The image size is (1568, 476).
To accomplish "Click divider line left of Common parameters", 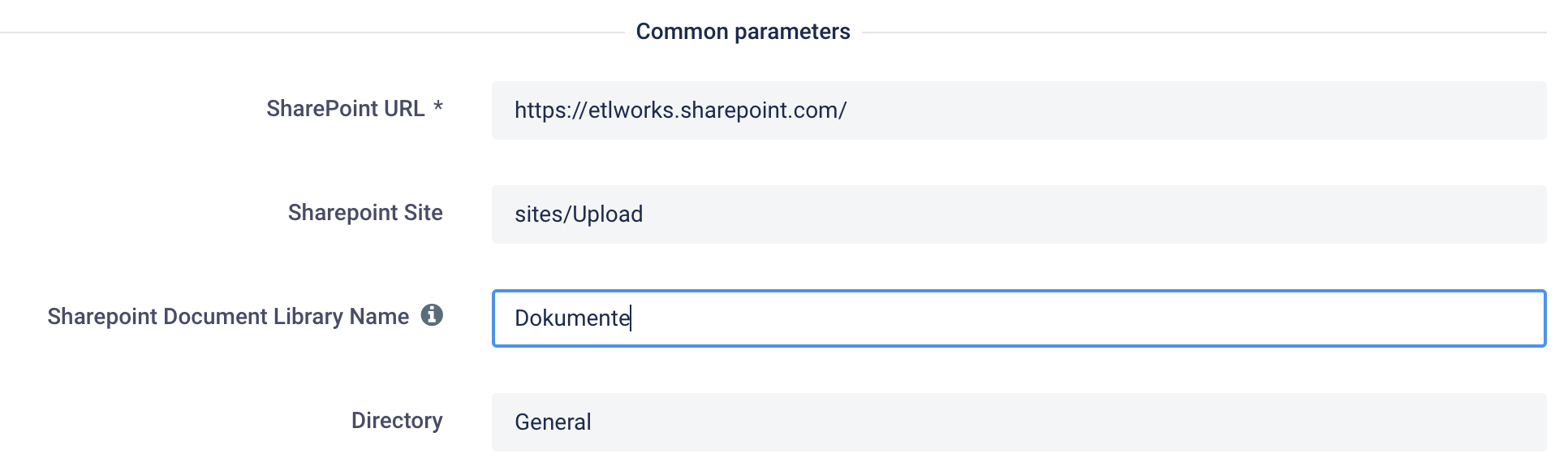I will click(x=312, y=32).
